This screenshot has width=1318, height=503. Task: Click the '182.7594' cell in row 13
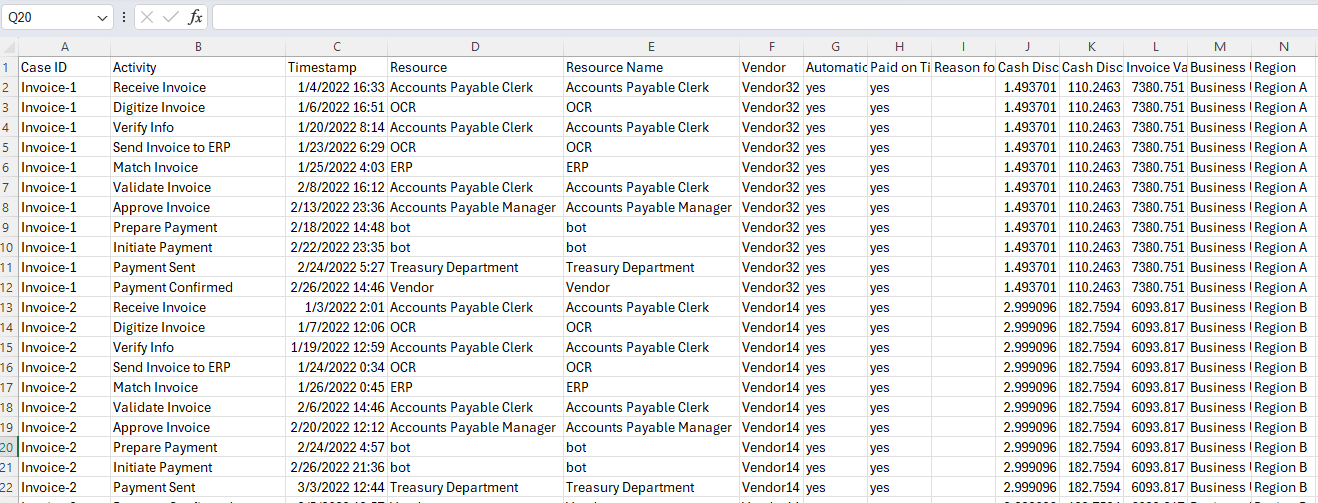1091,307
